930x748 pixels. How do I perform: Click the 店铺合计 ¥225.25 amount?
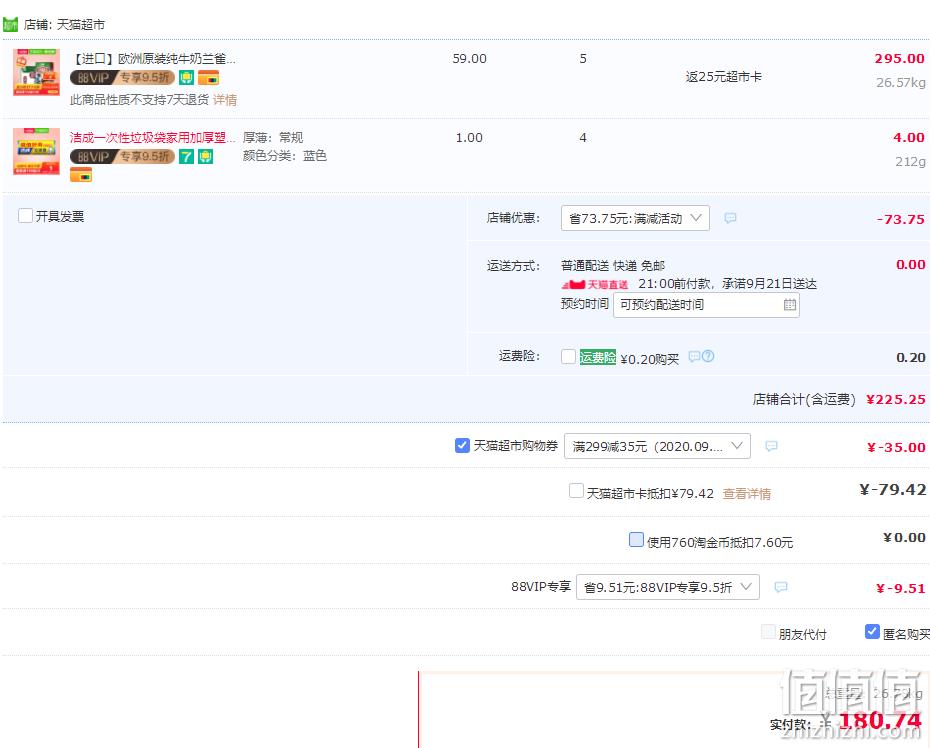(x=896, y=400)
